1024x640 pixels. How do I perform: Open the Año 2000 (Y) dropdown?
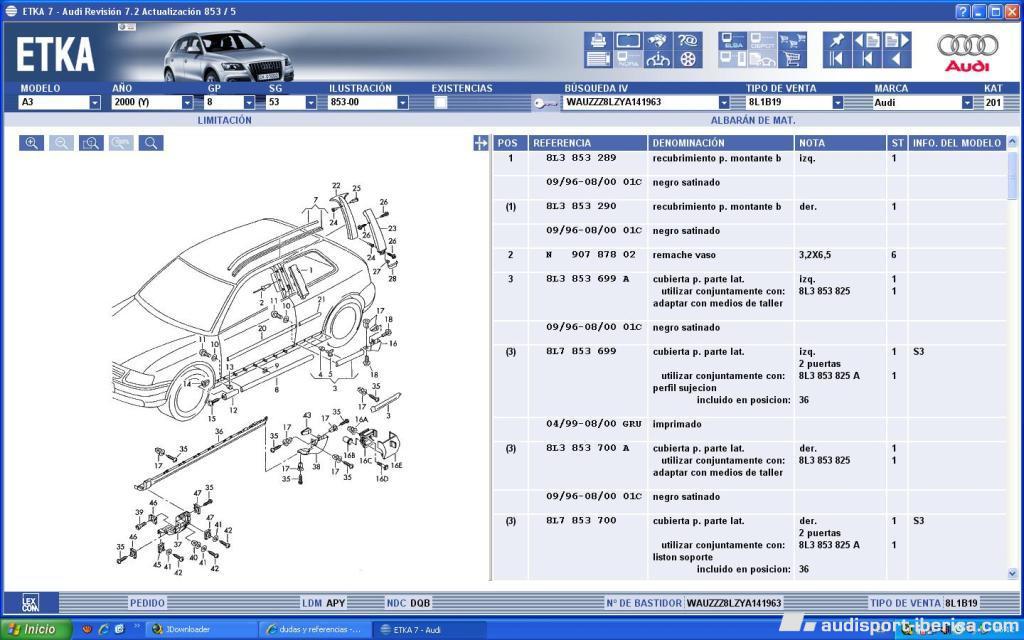pos(187,103)
